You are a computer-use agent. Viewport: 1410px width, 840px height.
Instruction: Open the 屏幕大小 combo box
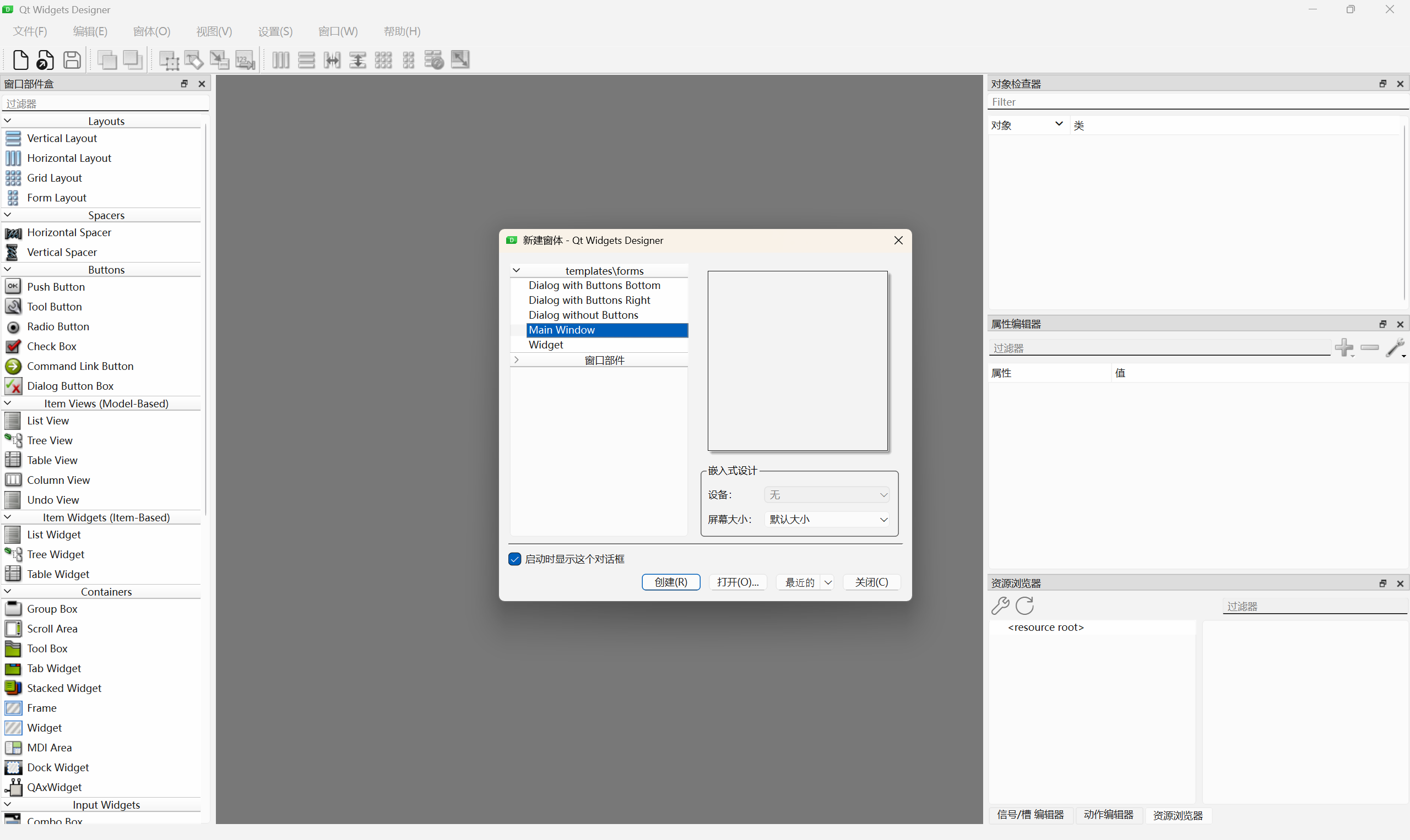[827, 520]
